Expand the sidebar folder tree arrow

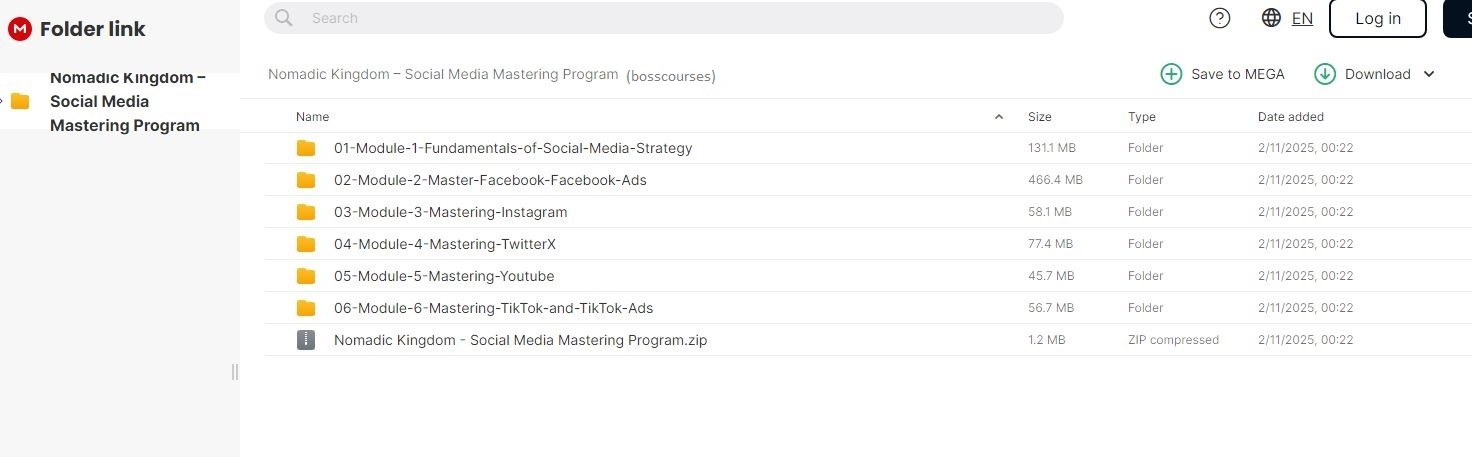point(3,101)
